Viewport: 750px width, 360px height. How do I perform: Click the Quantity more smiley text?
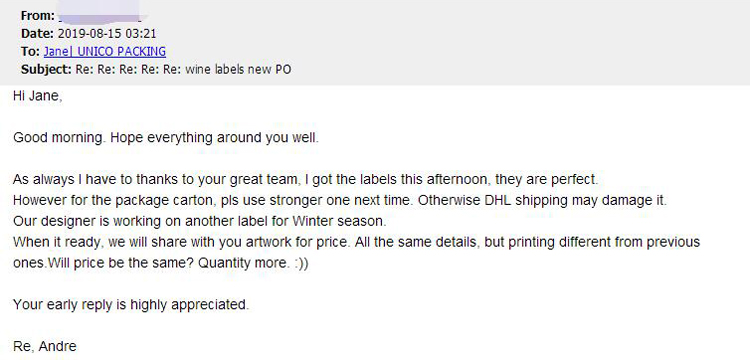(253, 263)
